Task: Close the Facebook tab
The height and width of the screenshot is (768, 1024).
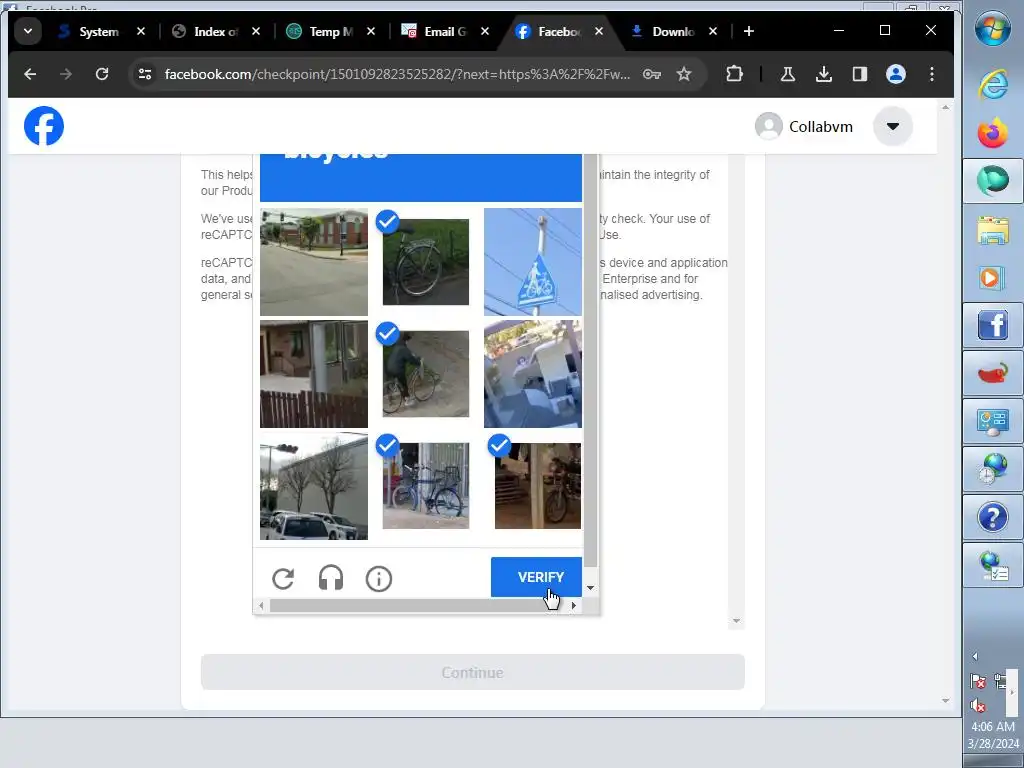Action: pos(599,31)
